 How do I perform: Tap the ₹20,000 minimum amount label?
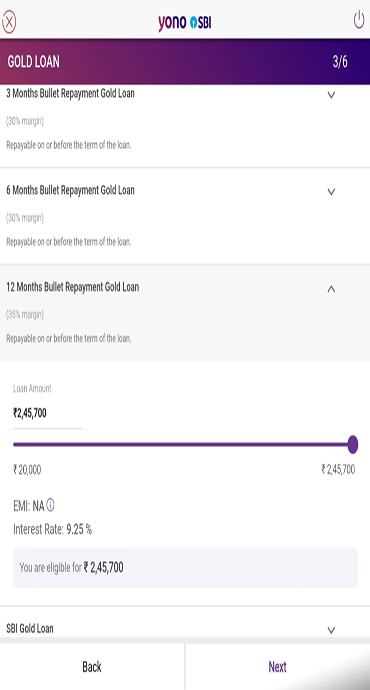click(x=27, y=470)
